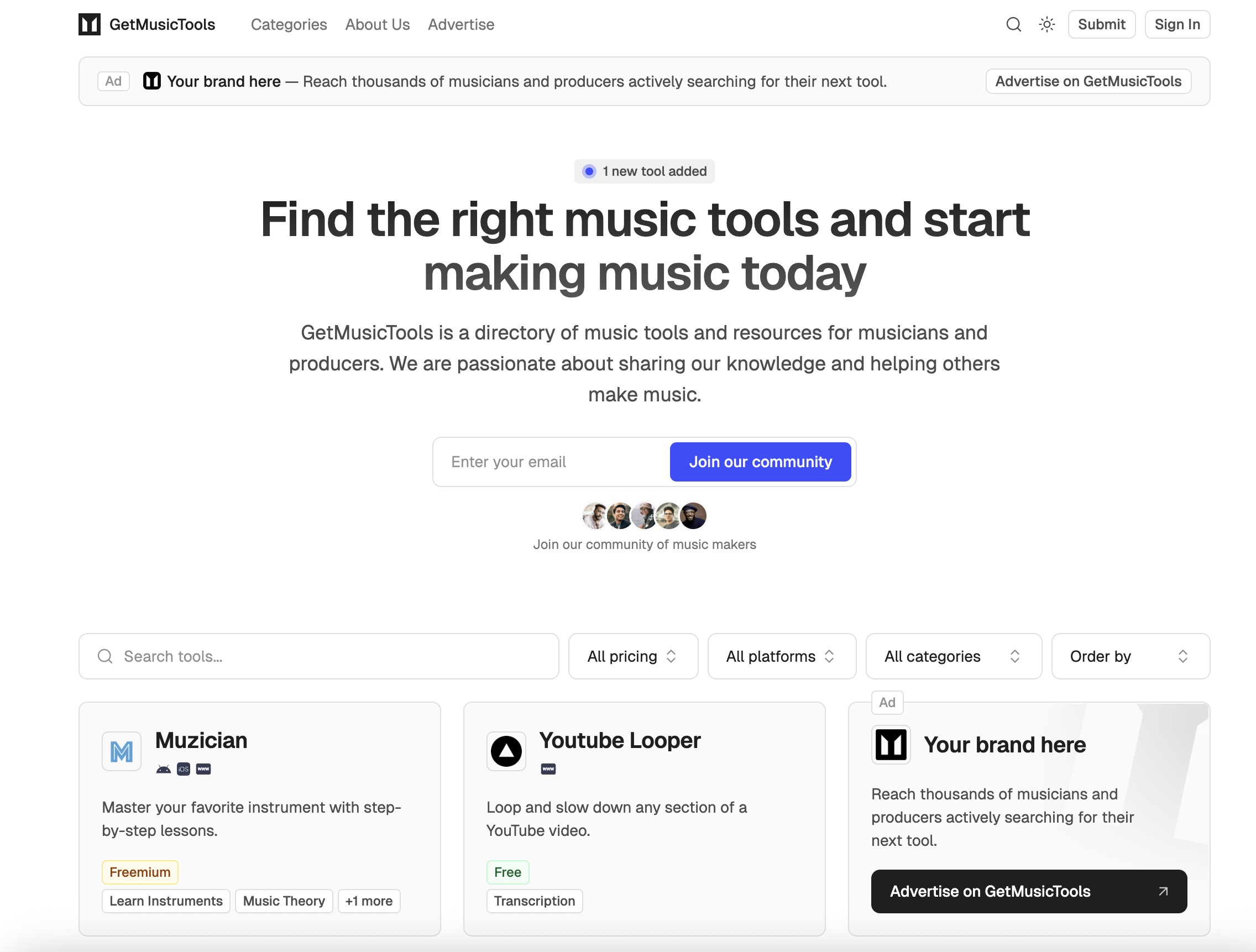
Task: Expand the All platforms dropdown
Action: click(x=781, y=656)
